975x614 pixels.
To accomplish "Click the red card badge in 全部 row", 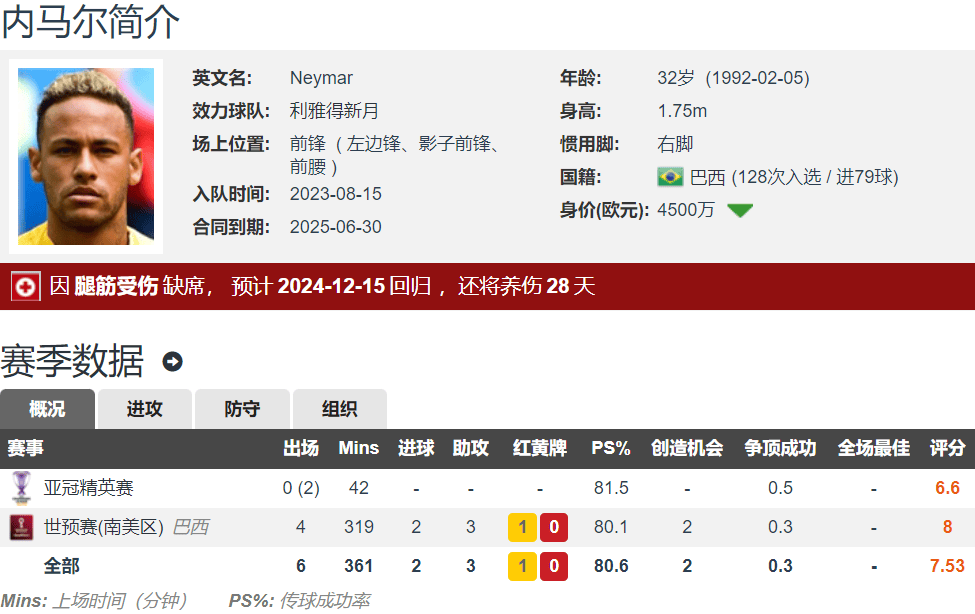I will coord(553,566).
